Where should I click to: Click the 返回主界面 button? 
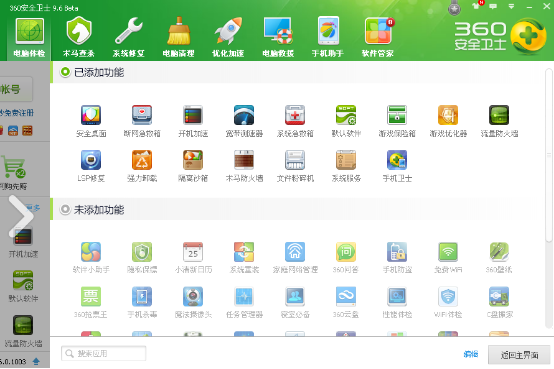coord(519,355)
